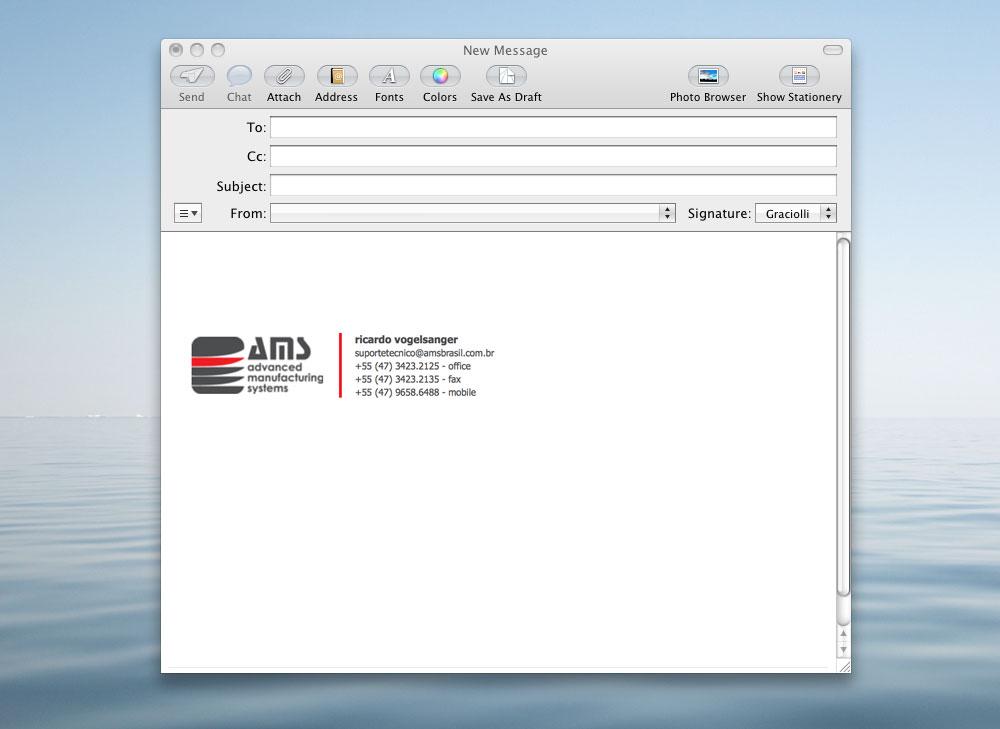Open the Photo Browser
This screenshot has width=1000, height=729.
(x=708, y=76)
